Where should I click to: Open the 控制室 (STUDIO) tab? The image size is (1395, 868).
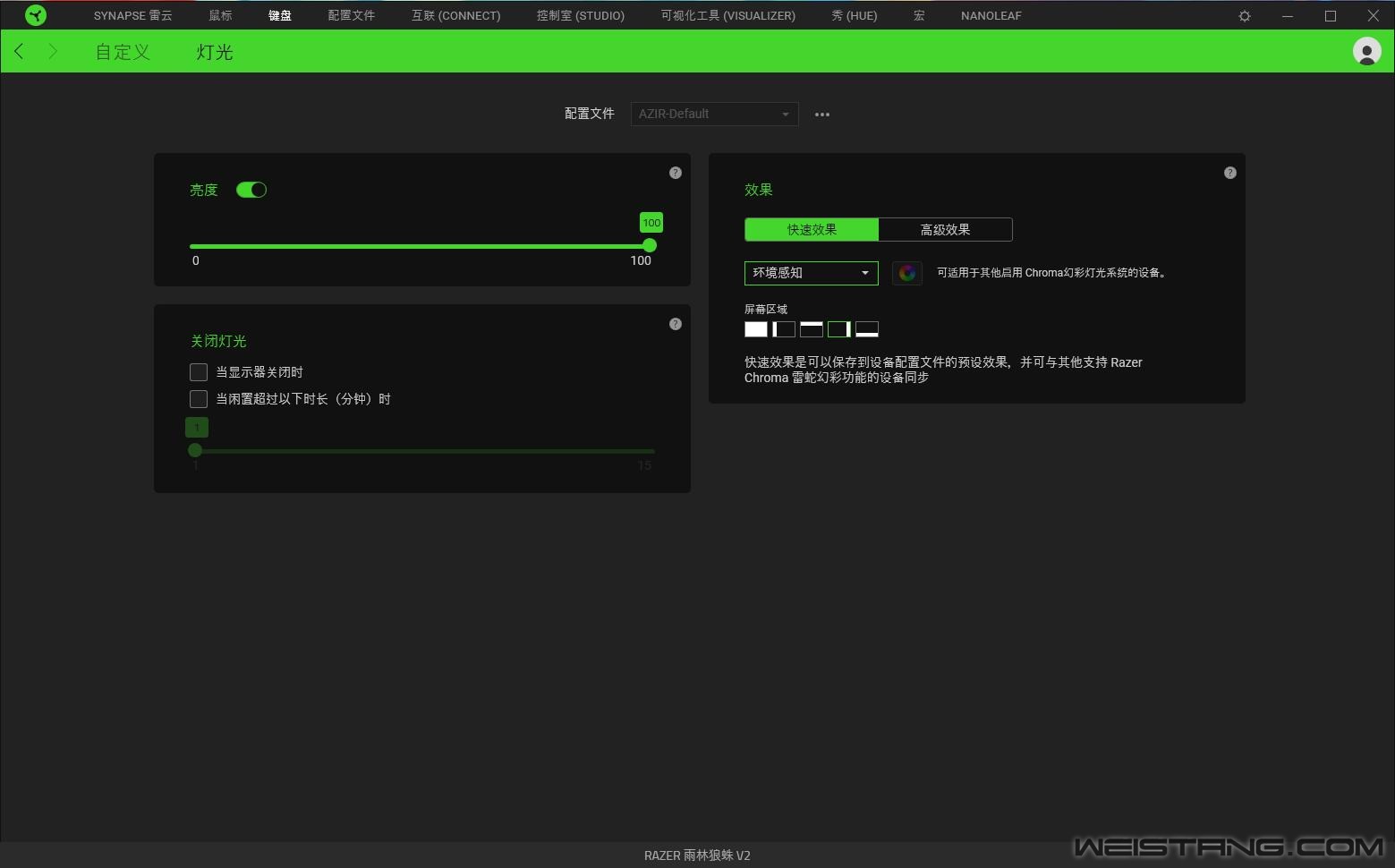pyautogui.click(x=581, y=16)
